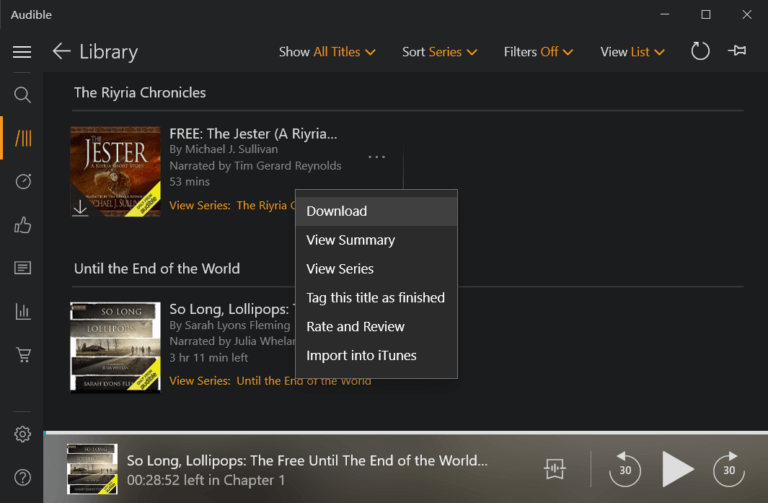Viewport: 768px width, 503px height.
Task: Click the 3 hr 11 min left text
Action: click(x=209, y=358)
